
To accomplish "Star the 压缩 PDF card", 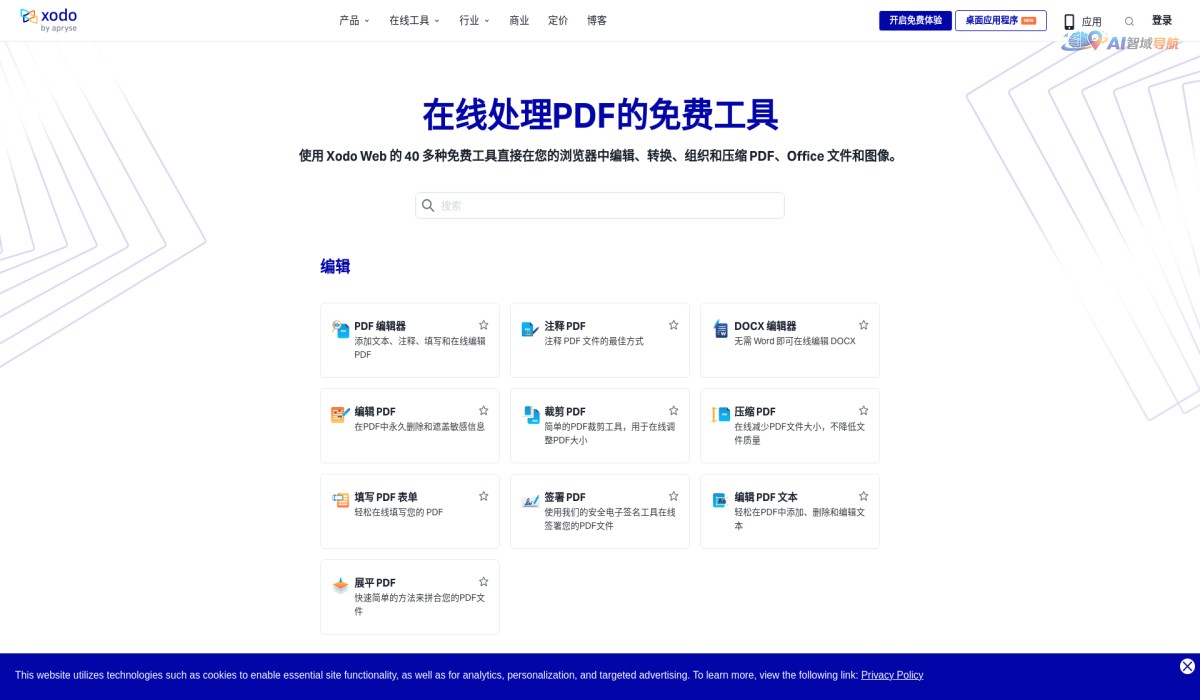I will pos(863,410).
